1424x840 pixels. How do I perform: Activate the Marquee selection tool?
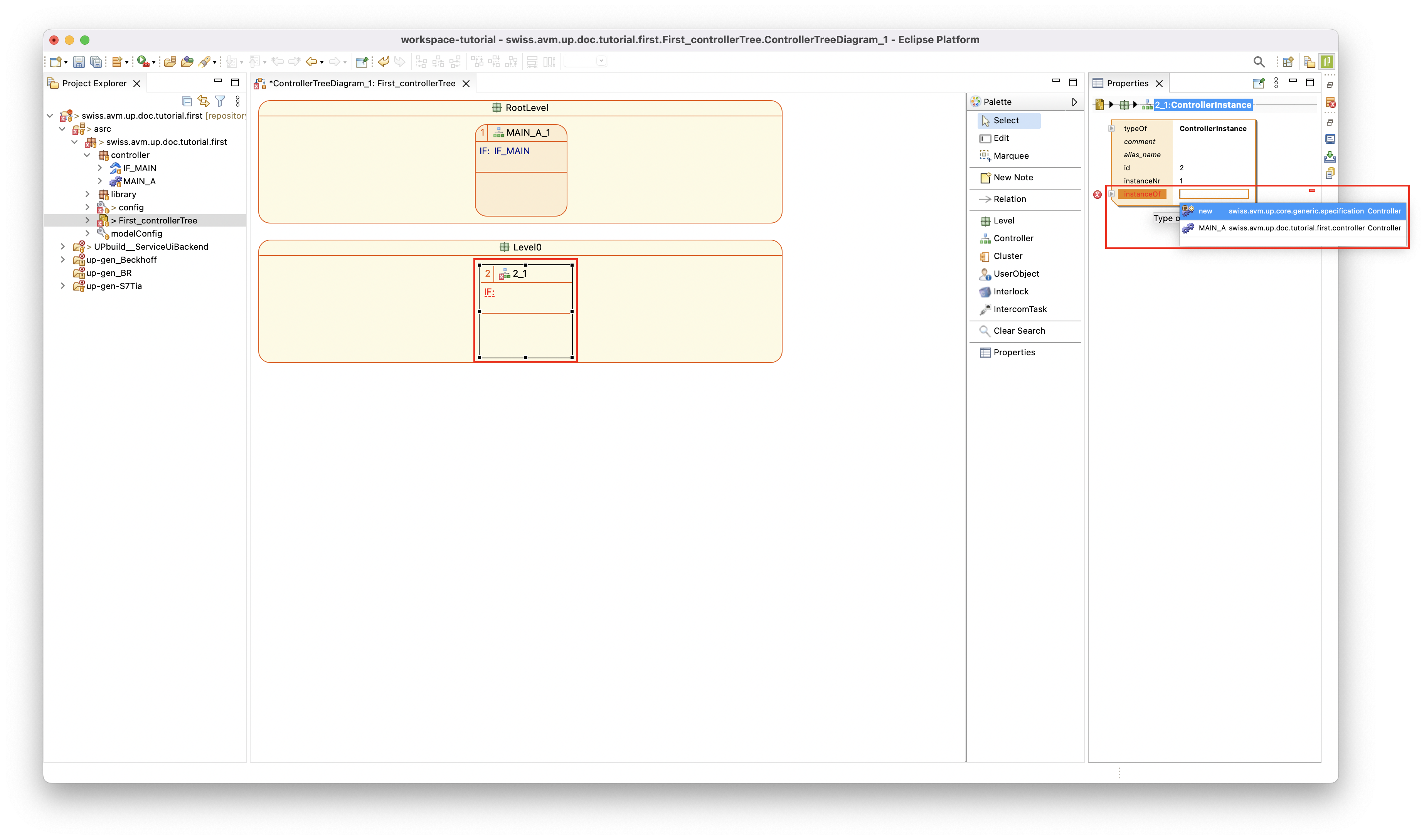1010,156
